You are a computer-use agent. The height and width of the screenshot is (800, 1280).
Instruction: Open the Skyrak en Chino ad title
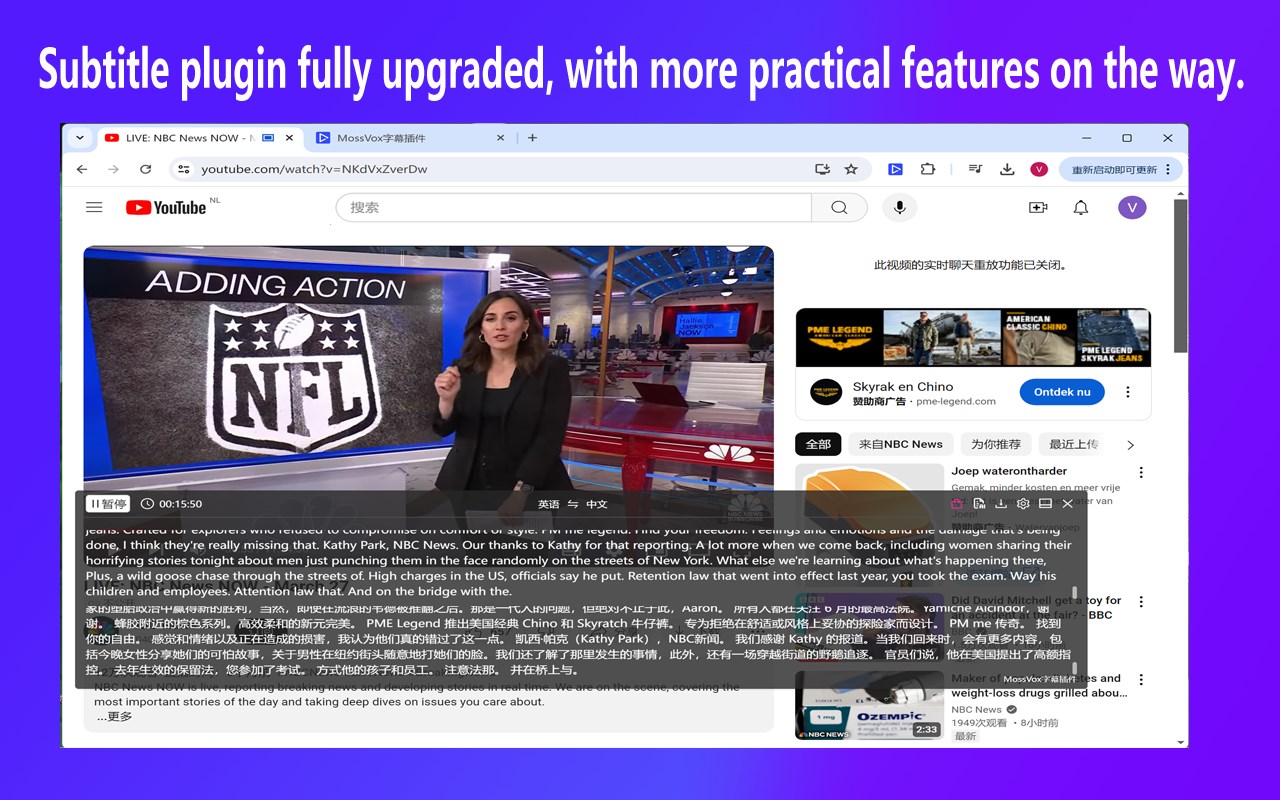(x=903, y=386)
